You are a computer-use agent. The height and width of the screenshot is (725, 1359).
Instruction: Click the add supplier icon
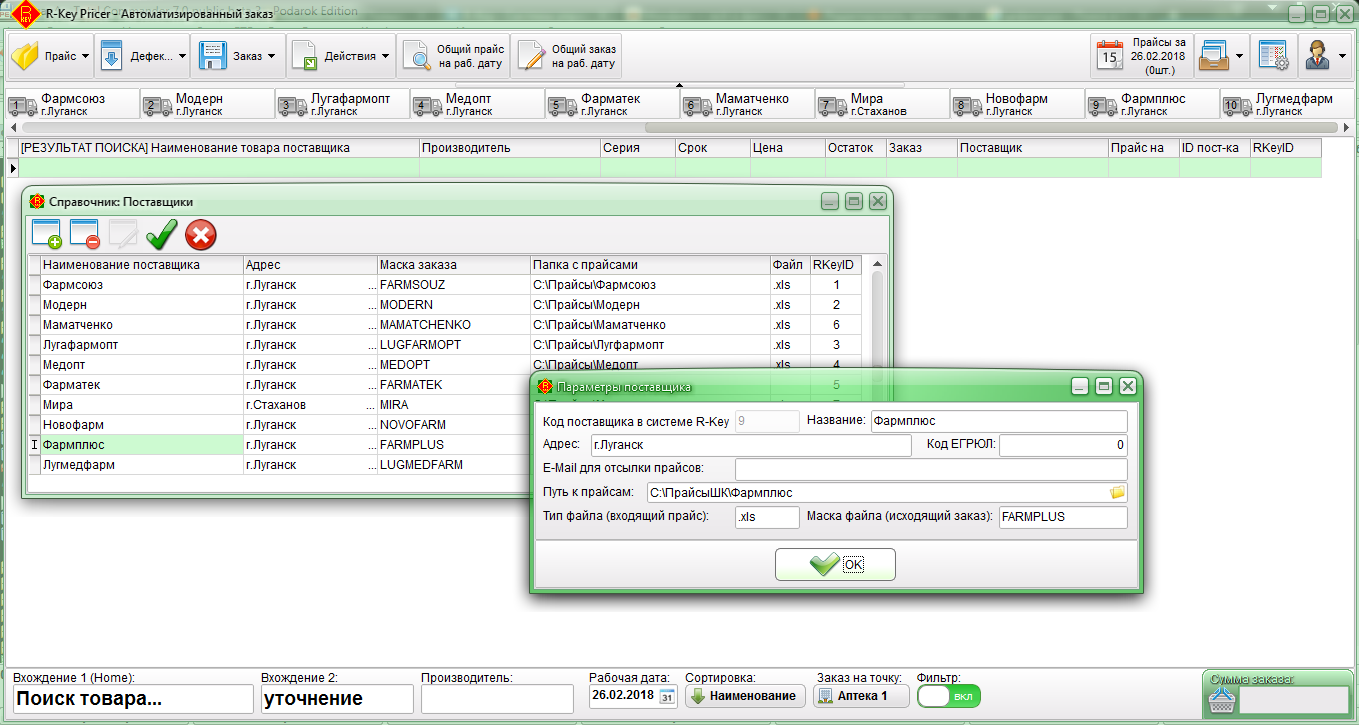(46, 234)
